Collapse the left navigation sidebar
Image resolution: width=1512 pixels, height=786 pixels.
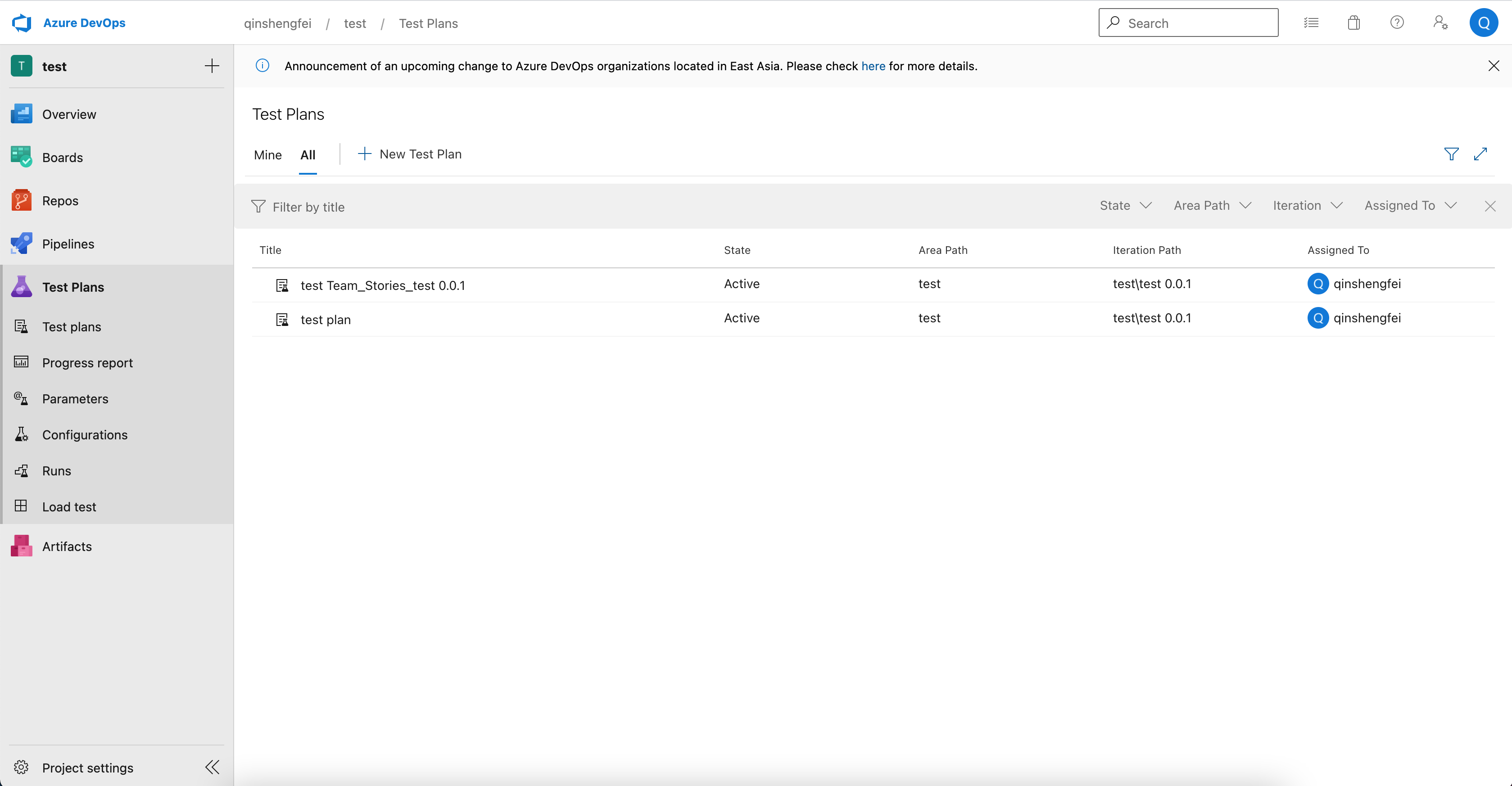coord(212,767)
